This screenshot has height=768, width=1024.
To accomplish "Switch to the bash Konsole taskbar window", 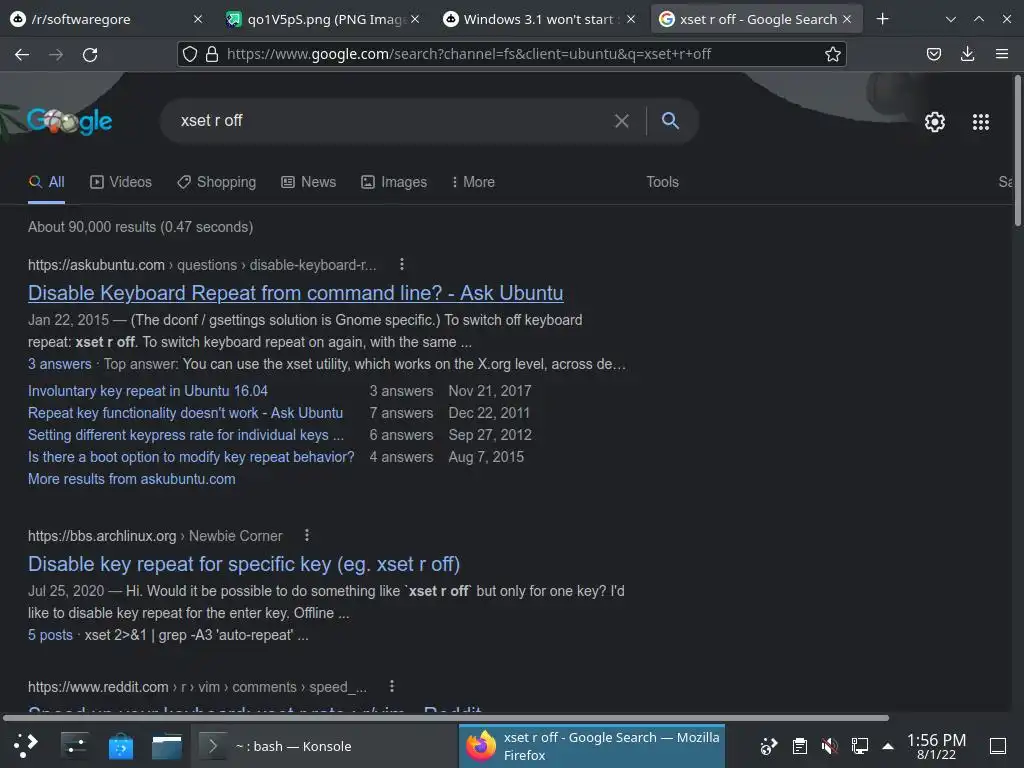I will (x=325, y=746).
